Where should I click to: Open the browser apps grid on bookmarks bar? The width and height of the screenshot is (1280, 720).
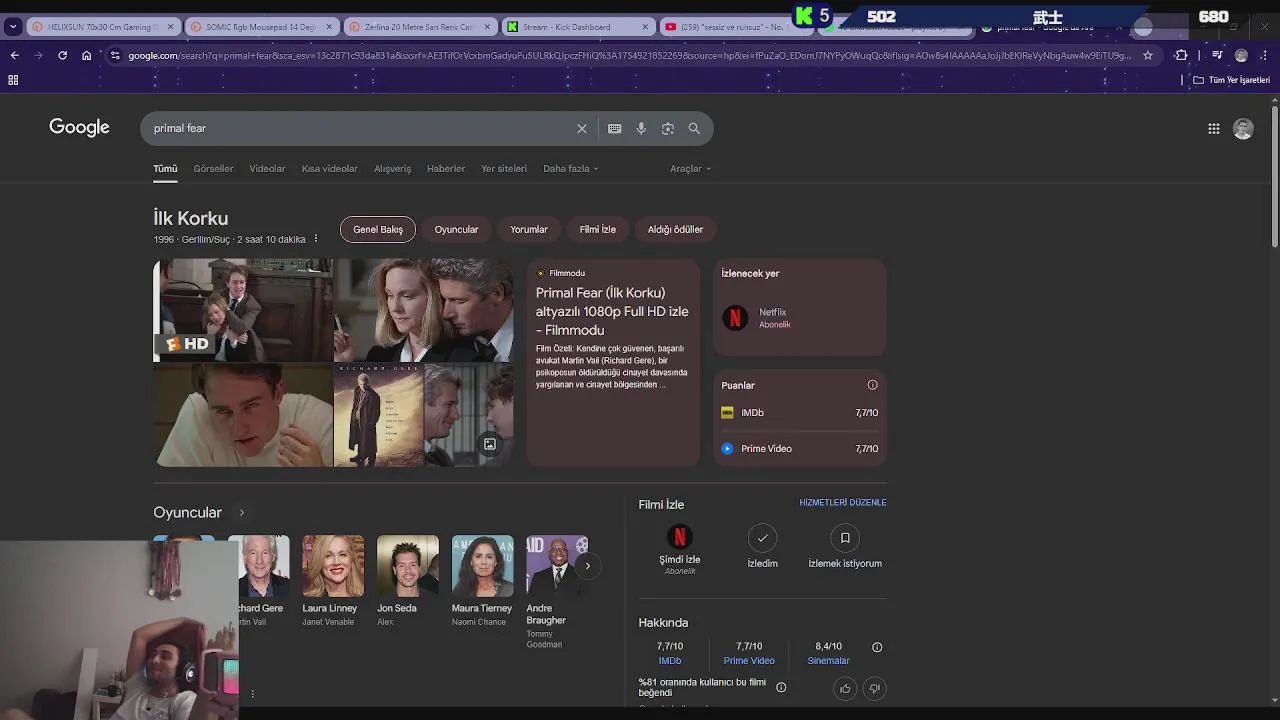13,79
